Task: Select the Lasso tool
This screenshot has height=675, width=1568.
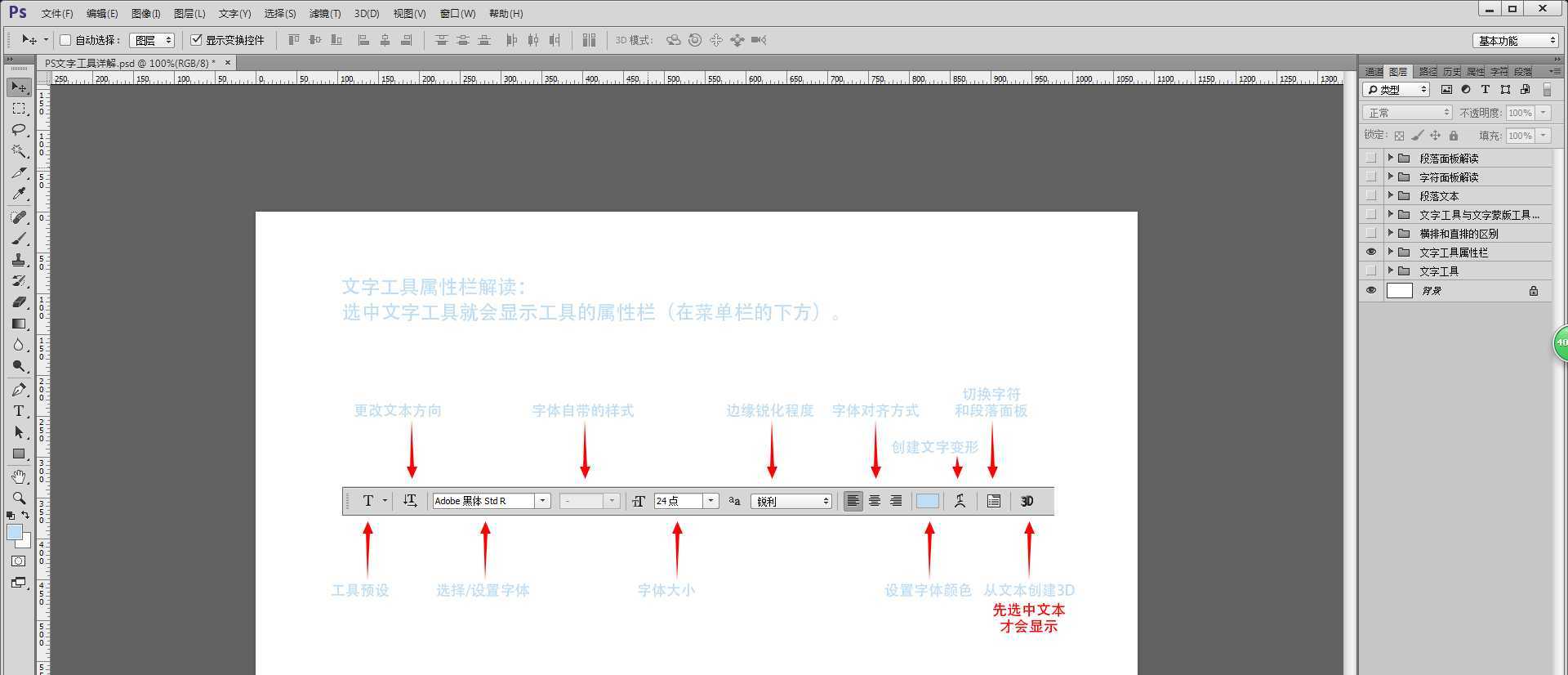Action: tap(19, 130)
